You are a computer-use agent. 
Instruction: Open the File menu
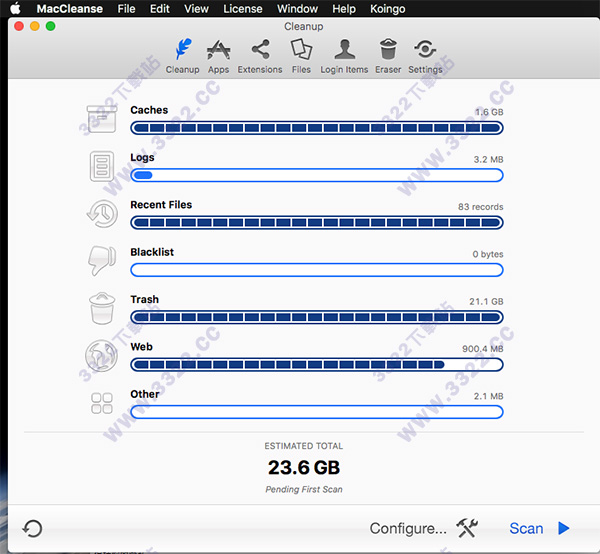pos(126,9)
